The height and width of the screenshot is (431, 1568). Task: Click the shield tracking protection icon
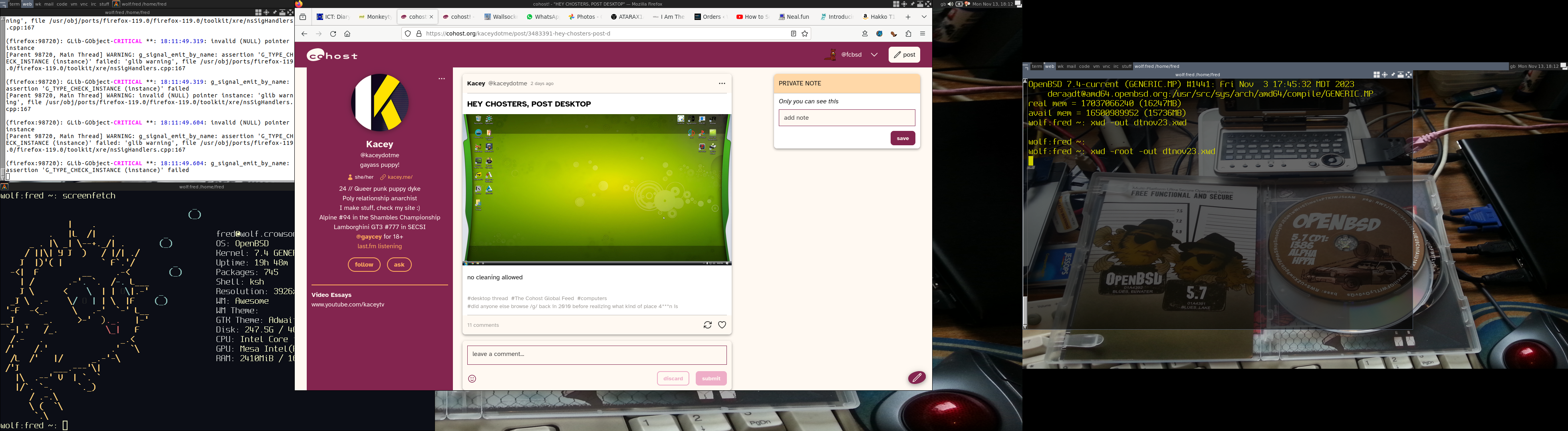[x=408, y=34]
